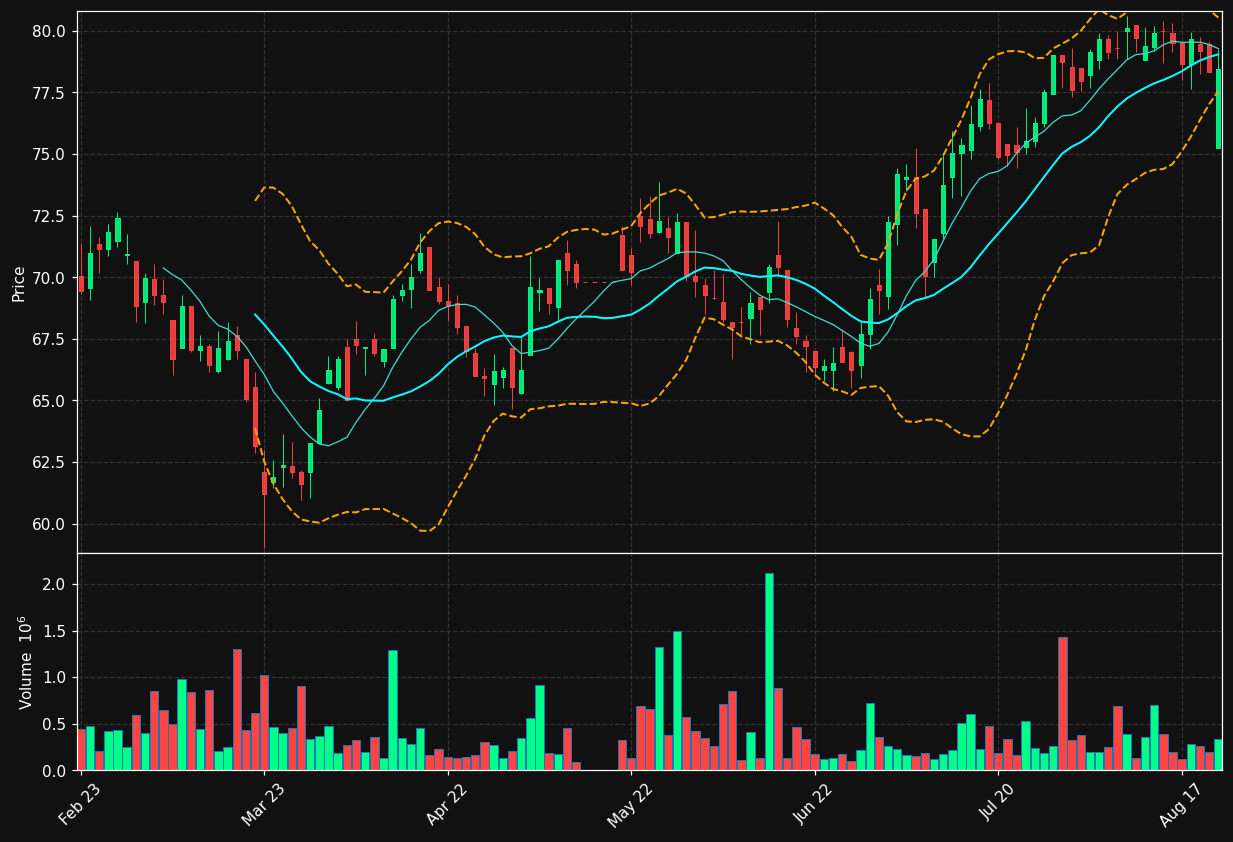Click the May 22 date label
Viewport: 1233px width, 842px height.
click(630, 805)
